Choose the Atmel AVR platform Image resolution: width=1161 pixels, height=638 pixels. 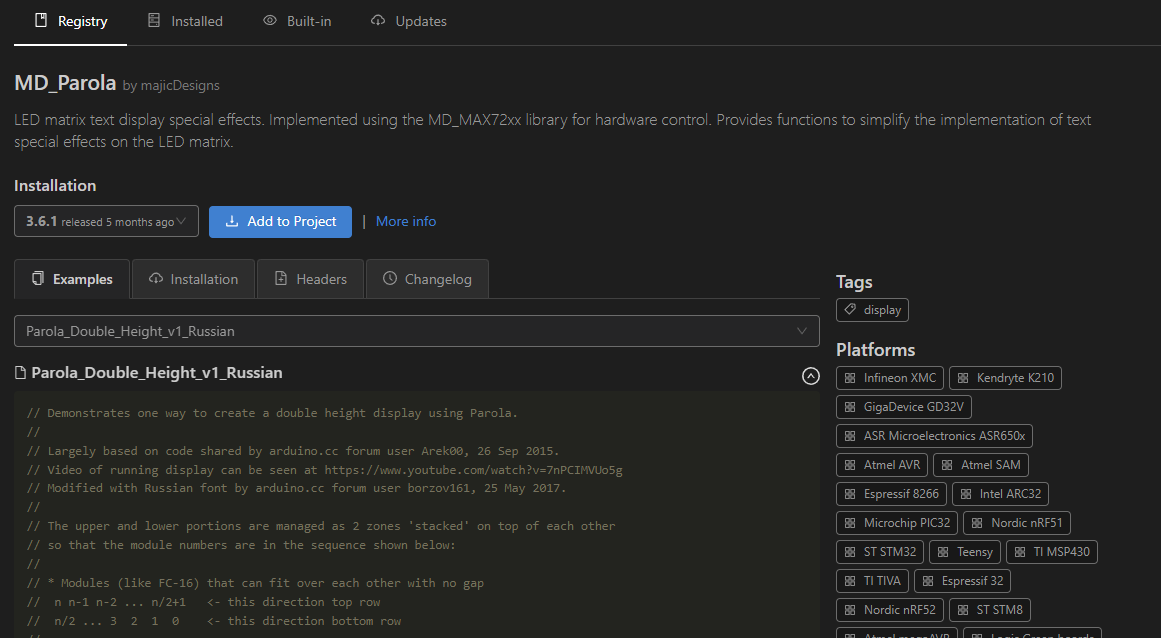click(x=882, y=465)
